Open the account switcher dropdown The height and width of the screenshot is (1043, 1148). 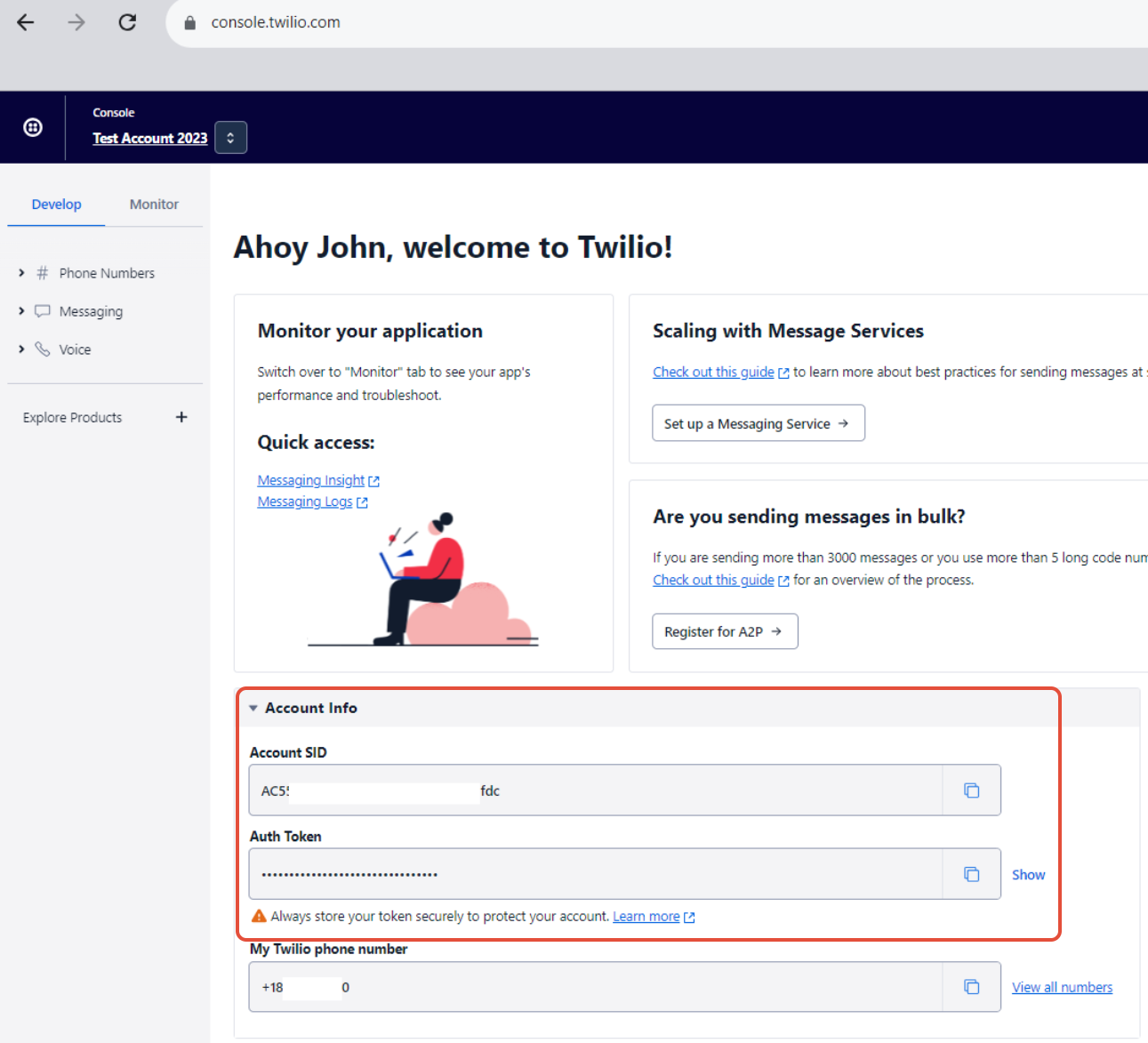click(x=230, y=138)
